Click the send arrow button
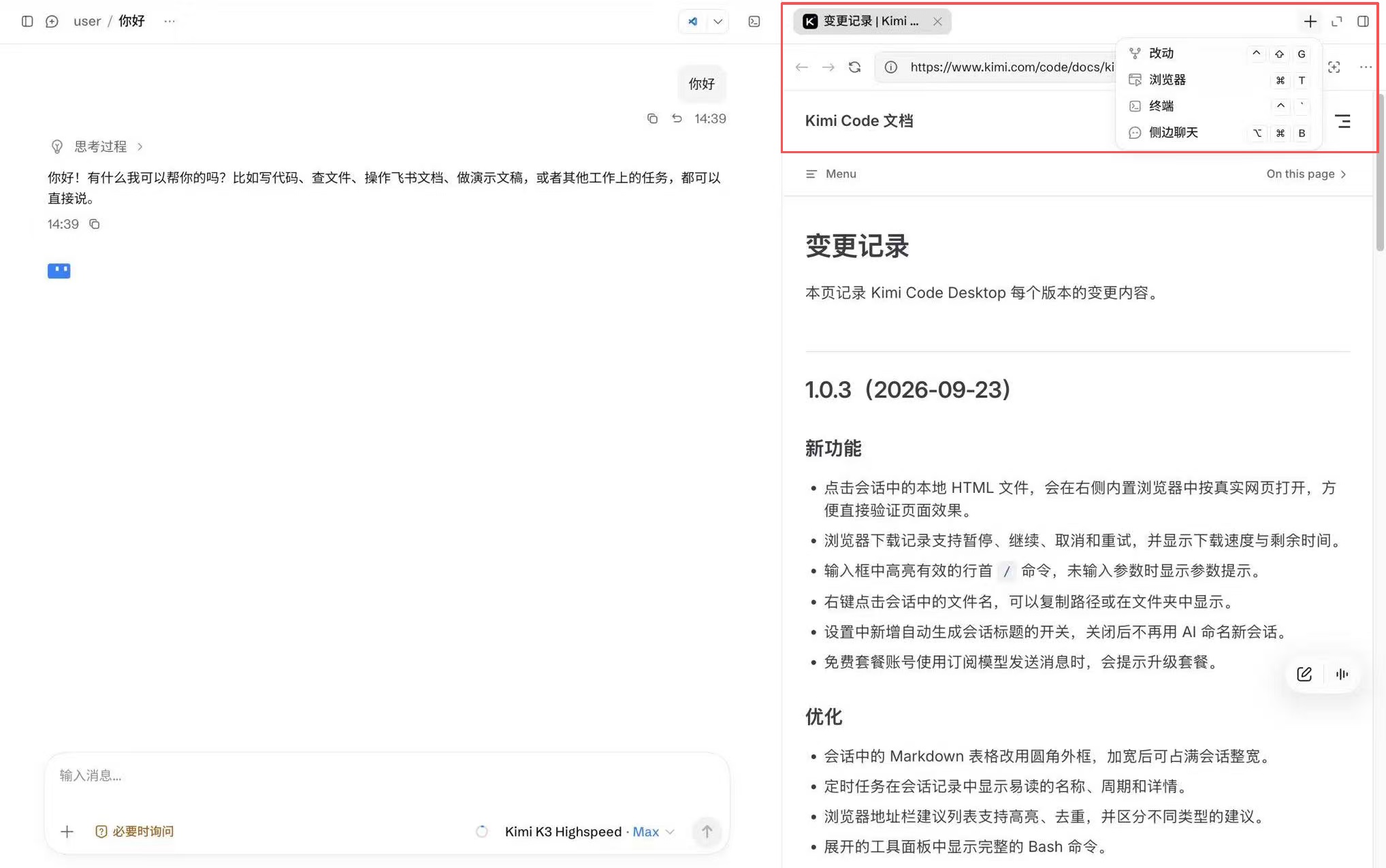Viewport: 1386px width, 868px height. pos(707,831)
